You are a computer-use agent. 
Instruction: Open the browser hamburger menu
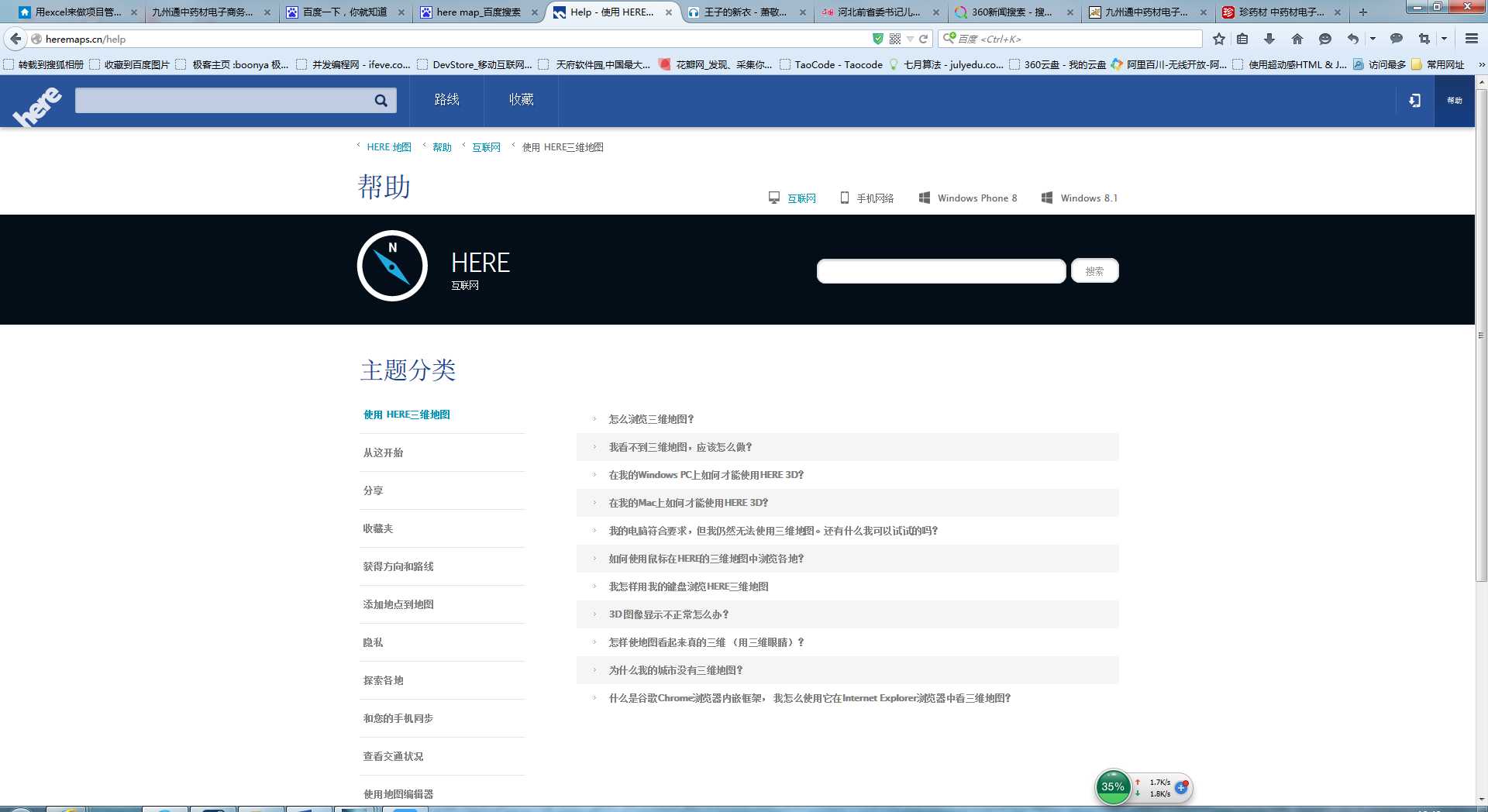tap(1472, 39)
